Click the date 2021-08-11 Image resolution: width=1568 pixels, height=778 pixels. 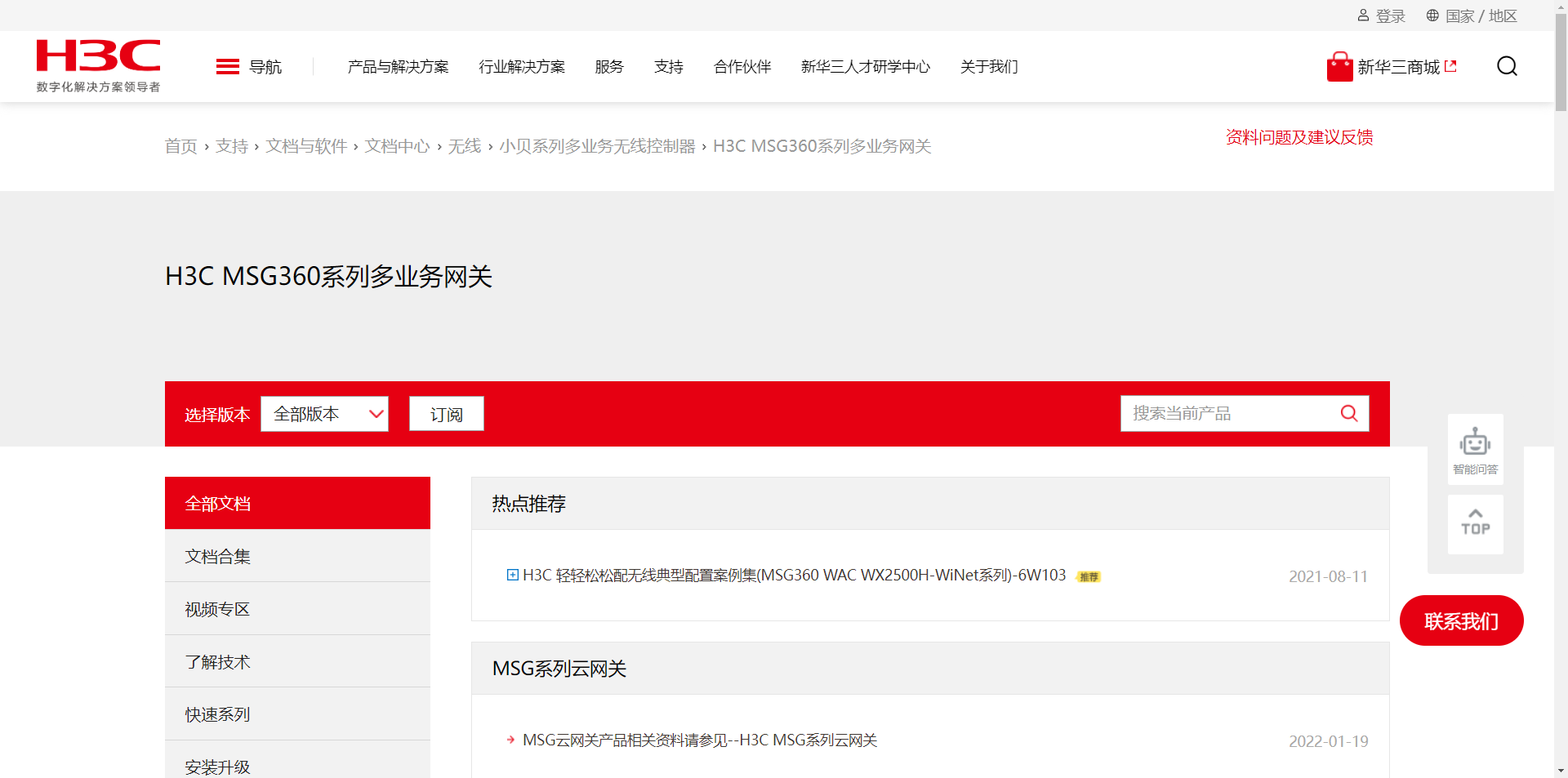1328,576
